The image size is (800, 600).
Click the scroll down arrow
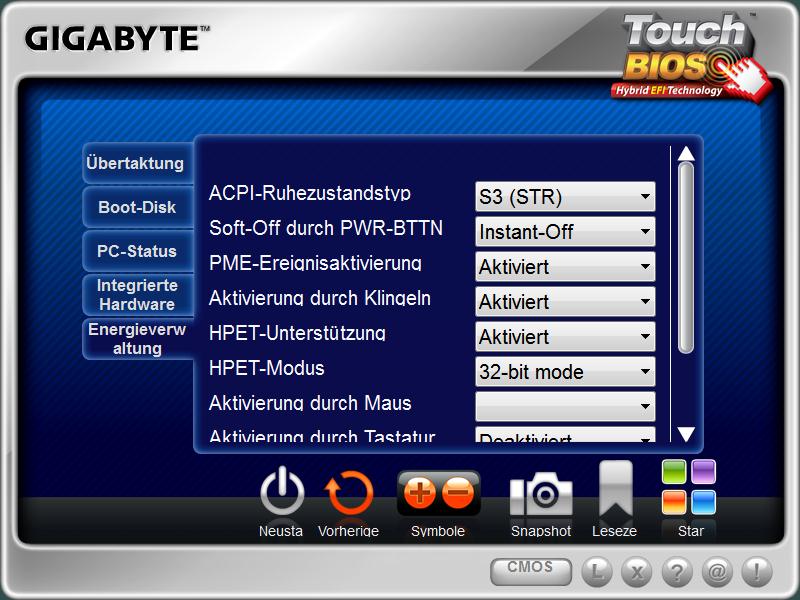[686, 434]
